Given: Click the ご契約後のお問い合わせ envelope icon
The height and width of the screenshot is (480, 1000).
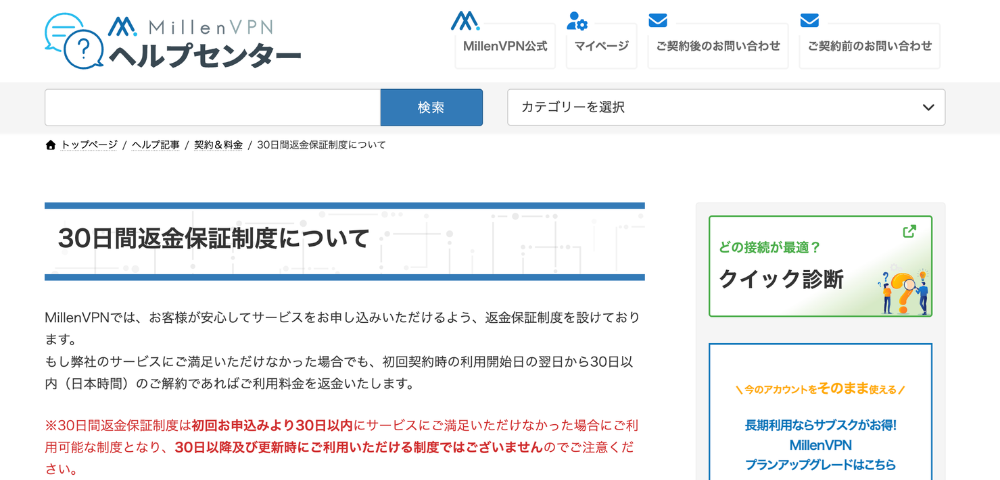Looking at the screenshot, I should click(658, 20).
